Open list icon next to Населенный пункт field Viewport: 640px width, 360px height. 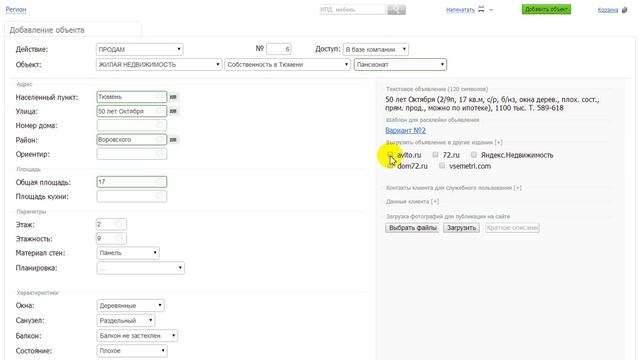pyautogui.click(x=173, y=97)
